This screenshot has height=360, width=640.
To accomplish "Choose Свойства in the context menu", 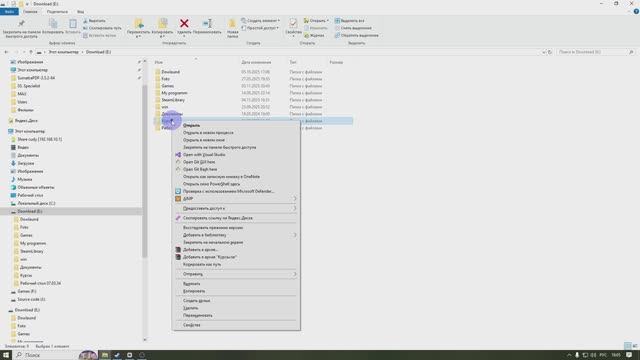I will 236,325.
